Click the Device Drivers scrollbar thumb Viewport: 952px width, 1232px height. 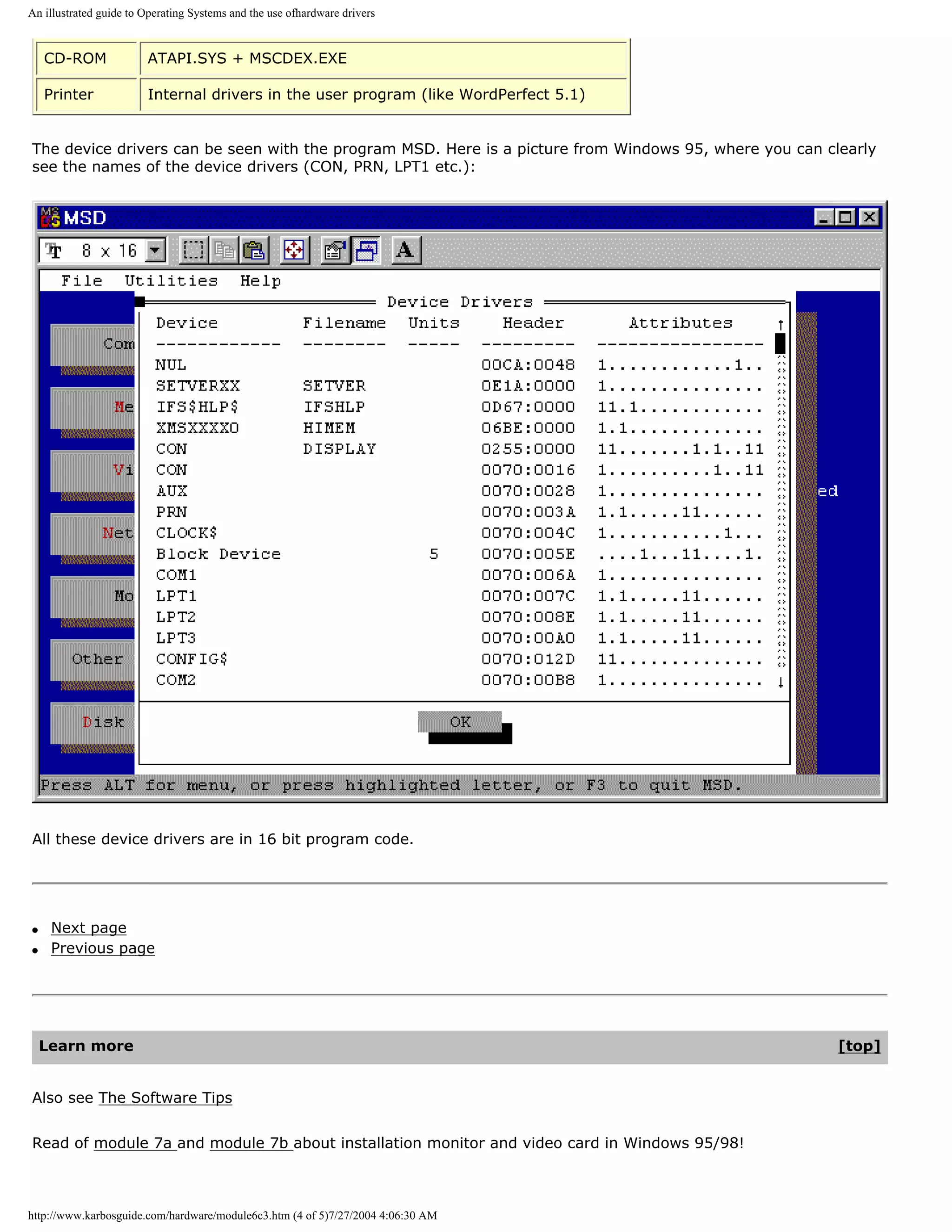[x=780, y=344]
